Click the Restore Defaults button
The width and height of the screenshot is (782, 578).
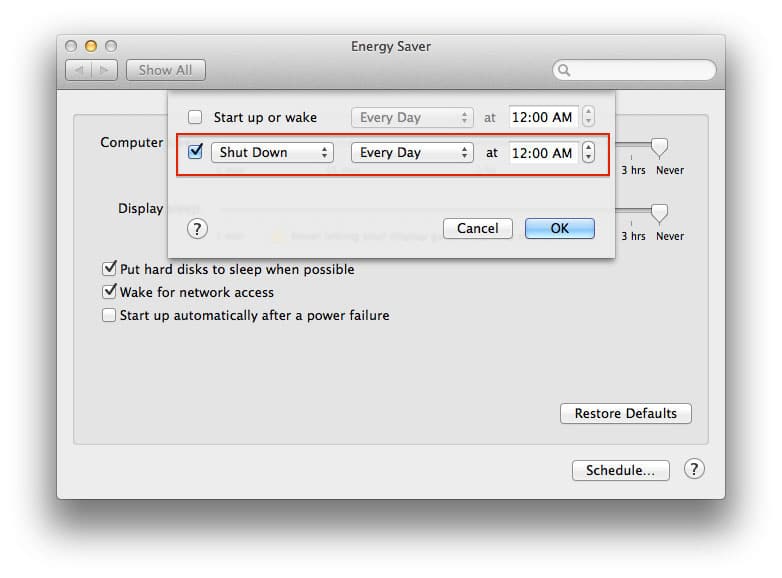625,413
